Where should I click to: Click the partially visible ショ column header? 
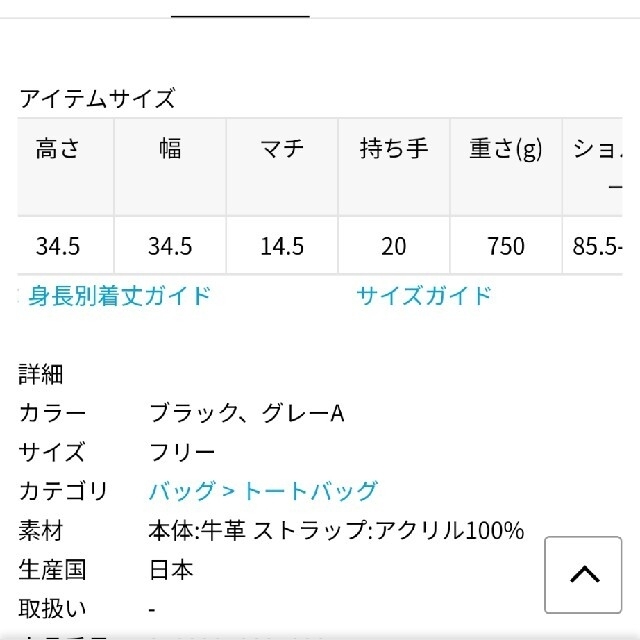[593, 167]
